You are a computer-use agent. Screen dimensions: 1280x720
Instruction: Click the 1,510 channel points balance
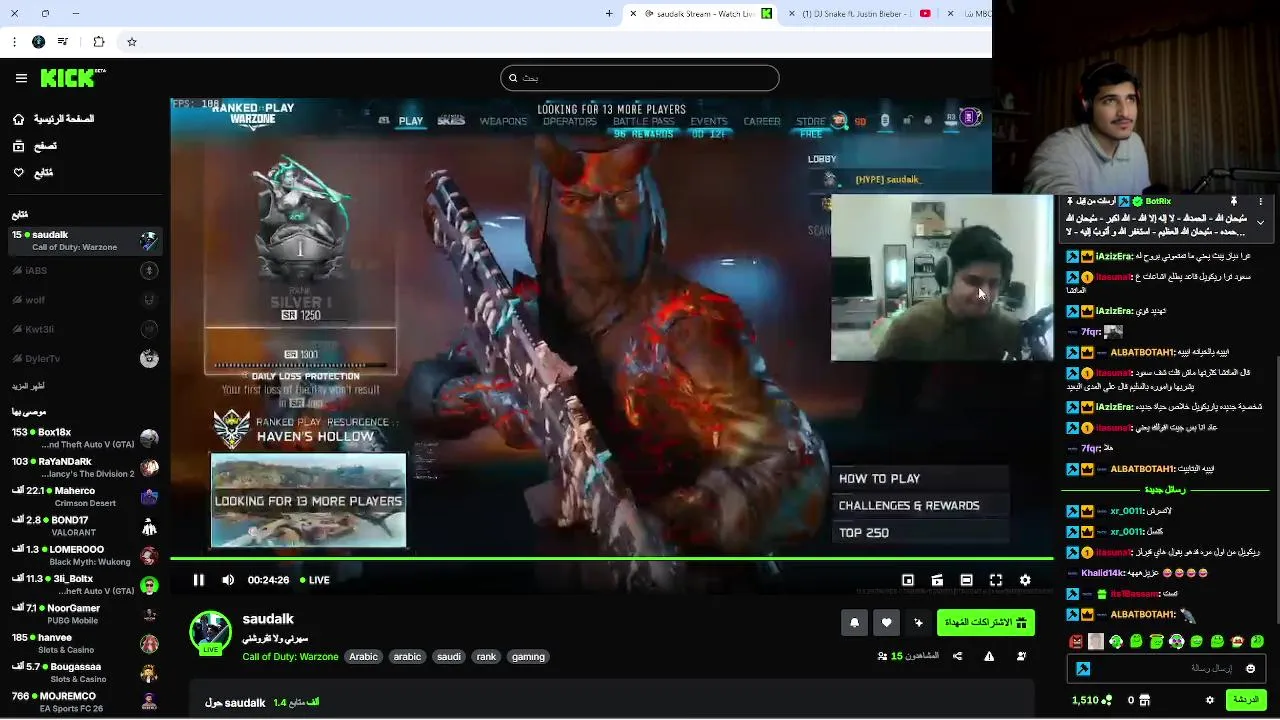click(x=1091, y=700)
